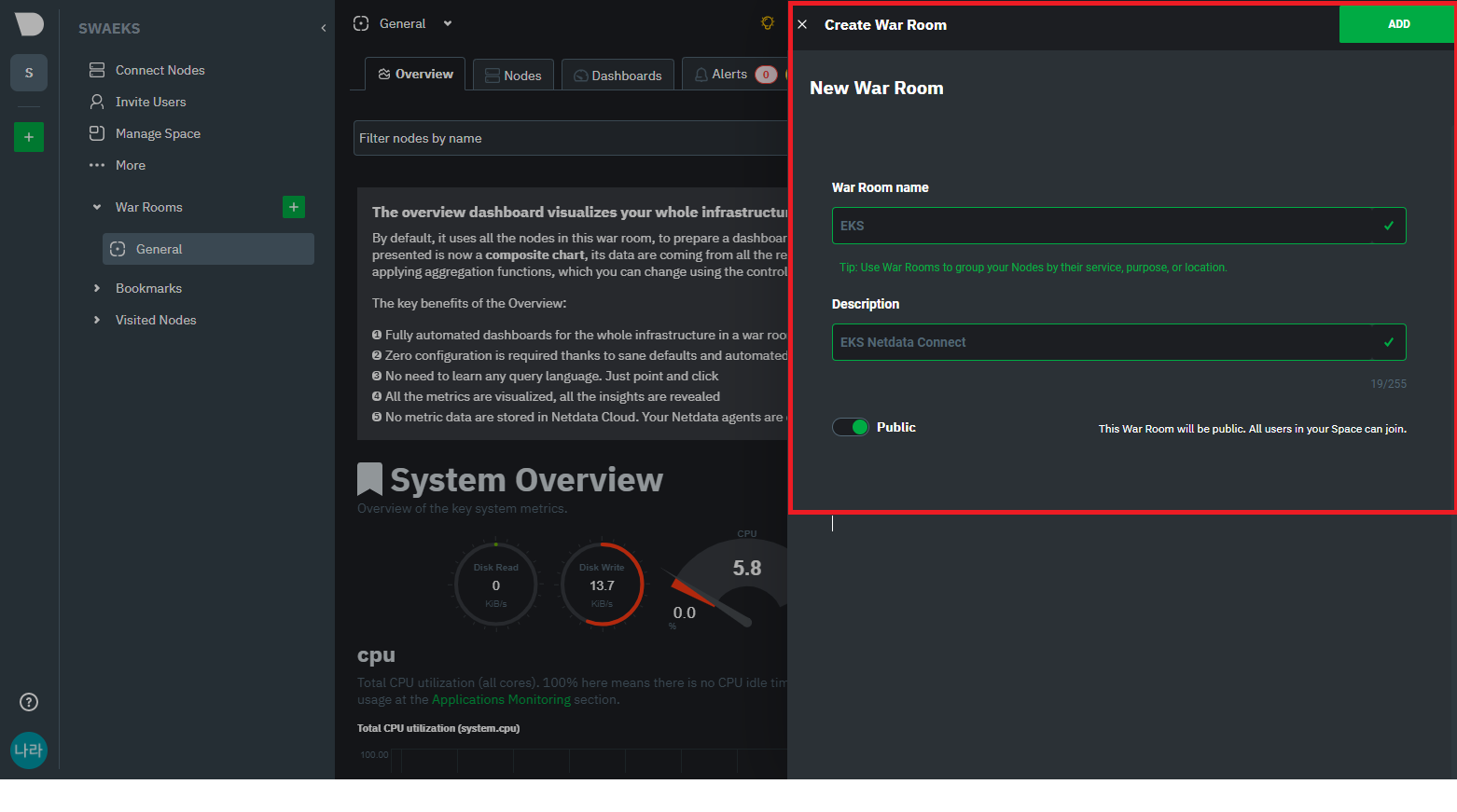The height and width of the screenshot is (812, 1457).
Task: Open the Applications Monitoring link
Action: point(501,699)
